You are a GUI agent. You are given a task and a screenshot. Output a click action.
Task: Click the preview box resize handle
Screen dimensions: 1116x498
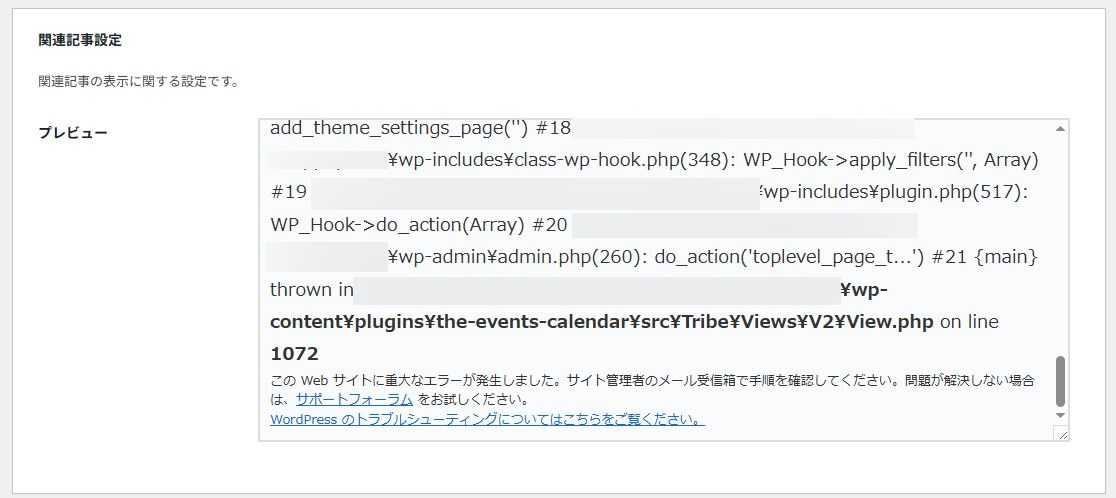click(1060, 433)
